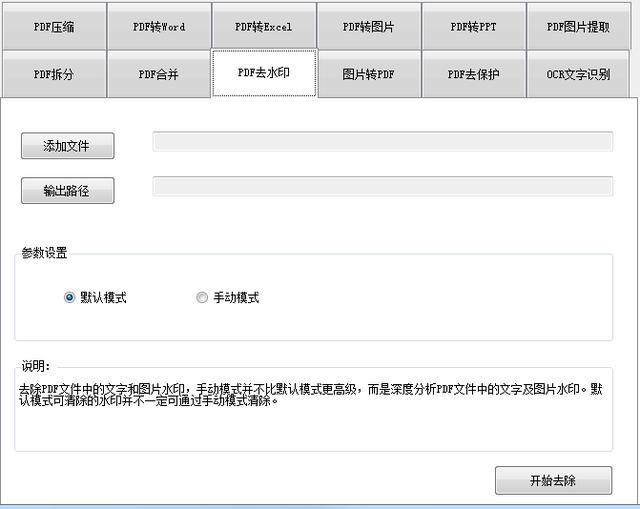
Task: Click the output path field beside 输出路径
Action: coord(382,186)
